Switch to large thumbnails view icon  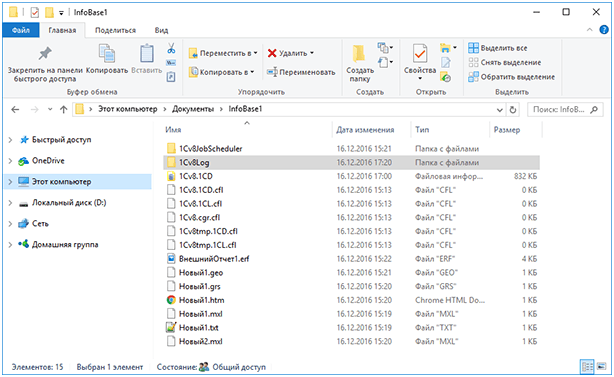(x=601, y=367)
